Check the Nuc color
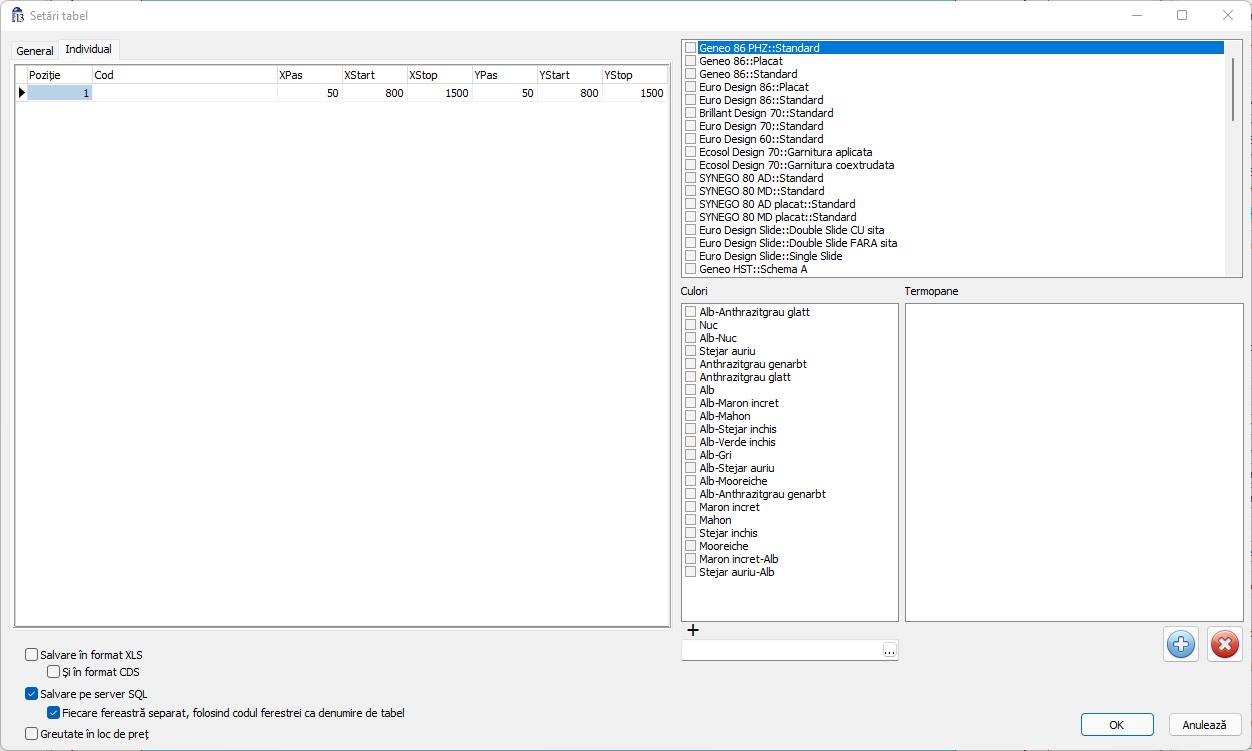Viewport: 1252px width, 751px height. [x=690, y=325]
